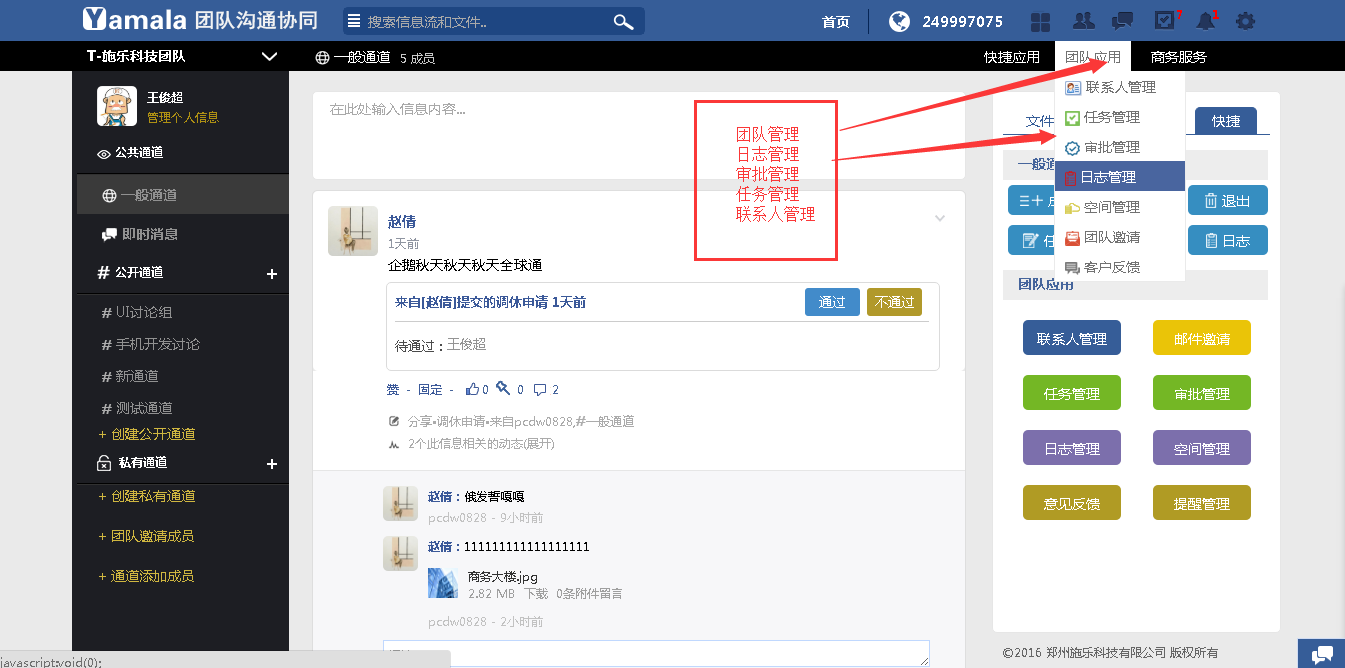1345x668 pixels.
Task: Click the task checkbox icon with badge 7
Action: pyautogui.click(x=1165, y=21)
